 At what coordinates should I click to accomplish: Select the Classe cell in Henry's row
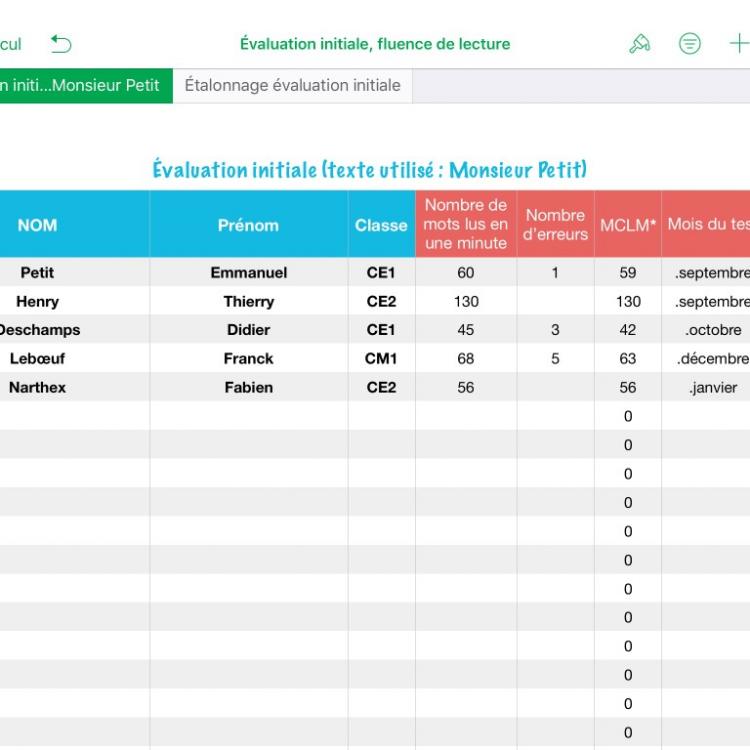381,301
